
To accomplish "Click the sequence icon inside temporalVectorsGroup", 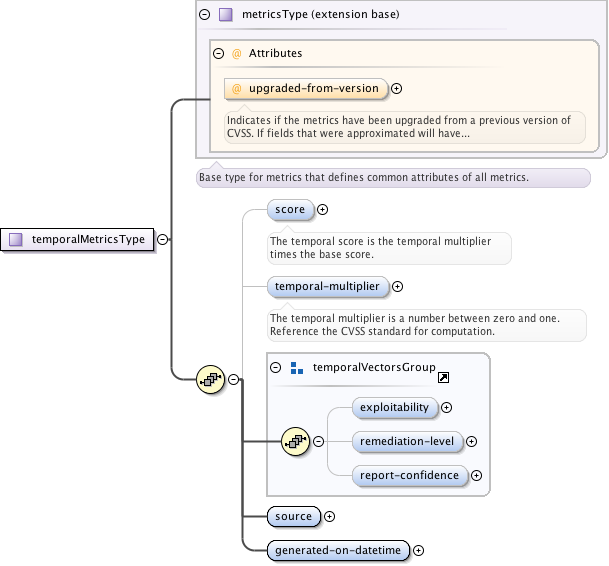I will (295, 440).
